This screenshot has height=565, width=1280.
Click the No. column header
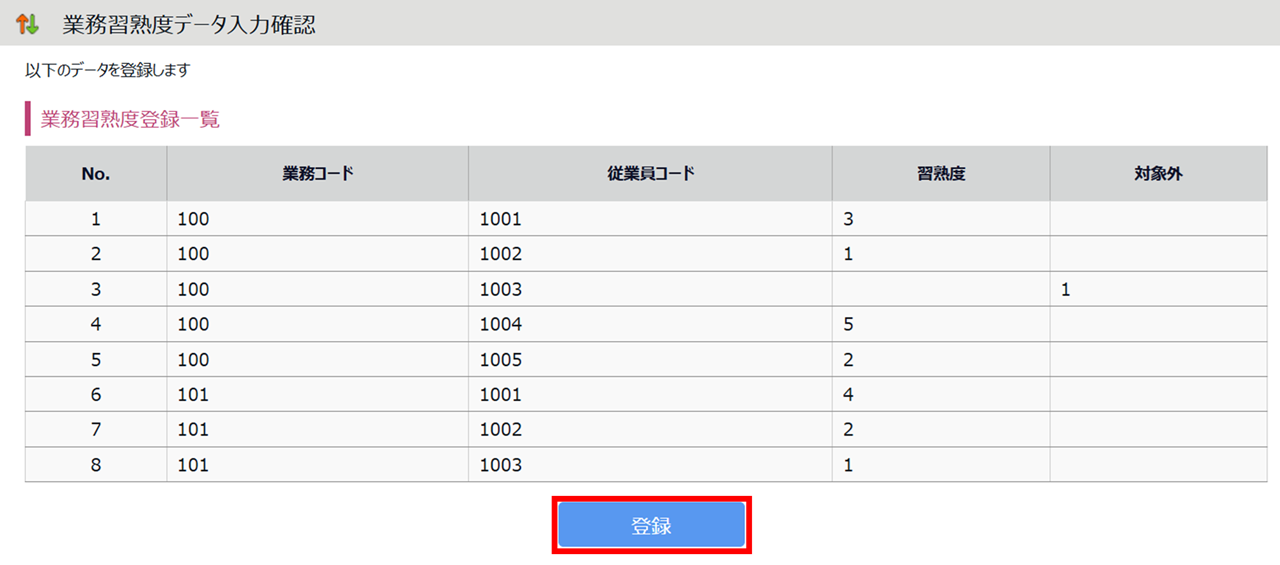pos(96,174)
